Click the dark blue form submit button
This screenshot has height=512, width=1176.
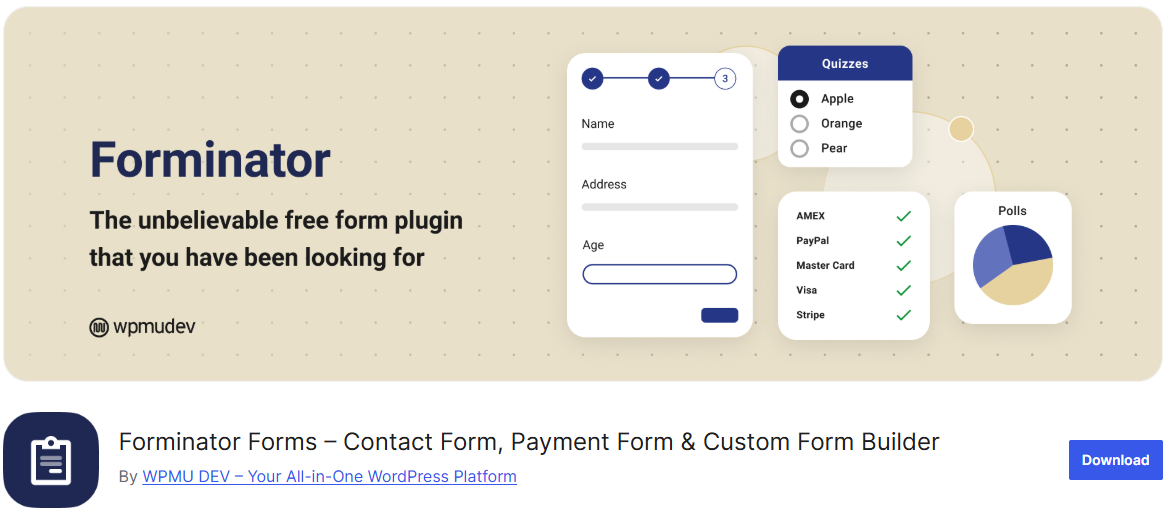click(719, 316)
